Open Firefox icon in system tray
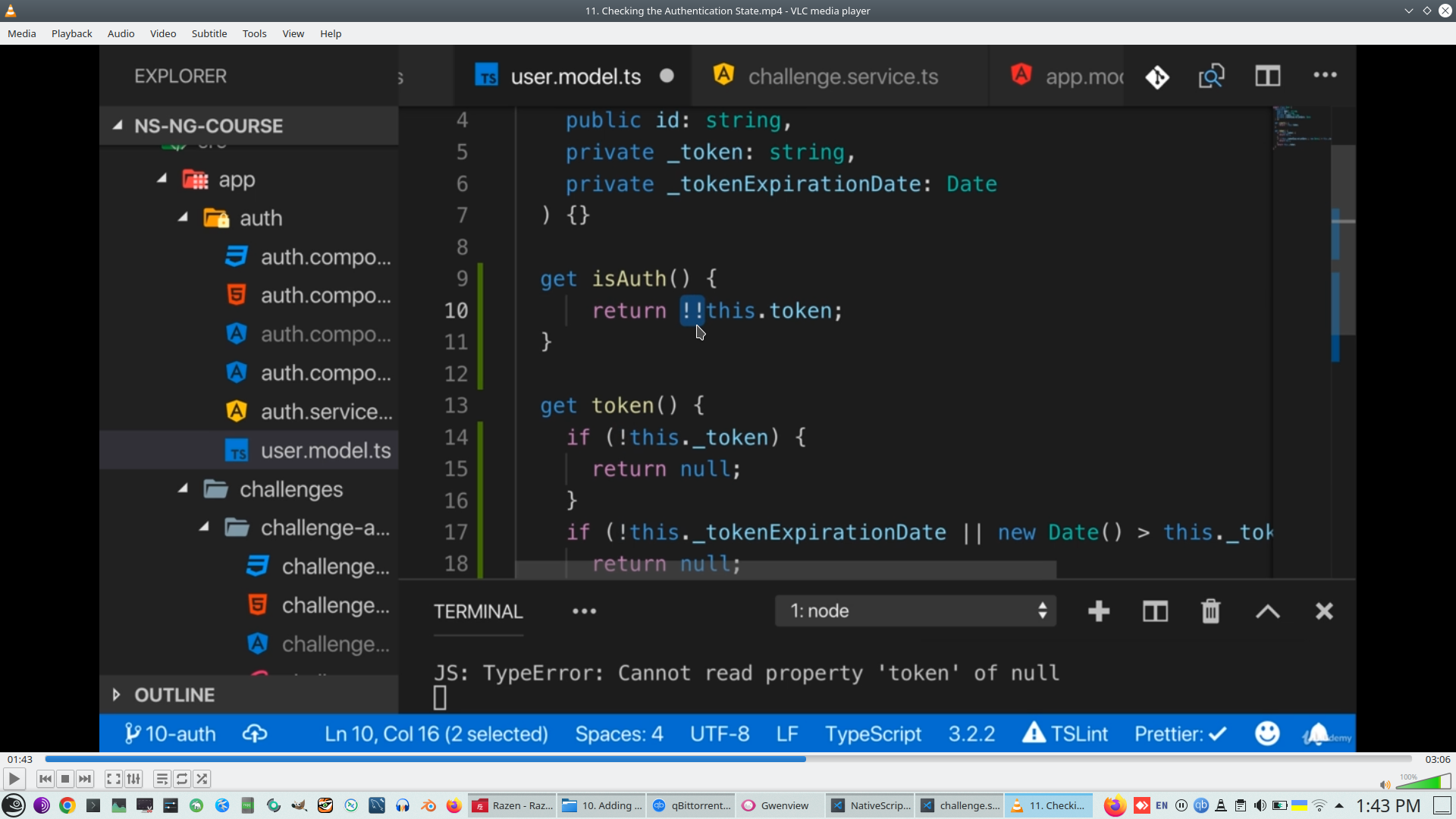The width and height of the screenshot is (1456, 819). (1114, 805)
